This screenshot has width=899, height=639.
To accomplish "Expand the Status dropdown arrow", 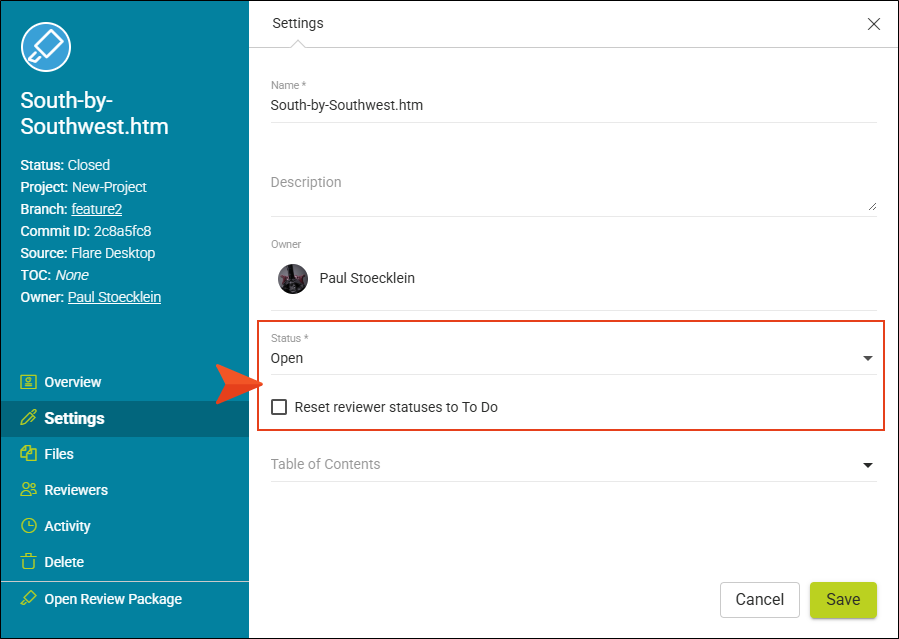I will [x=867, y=358].
